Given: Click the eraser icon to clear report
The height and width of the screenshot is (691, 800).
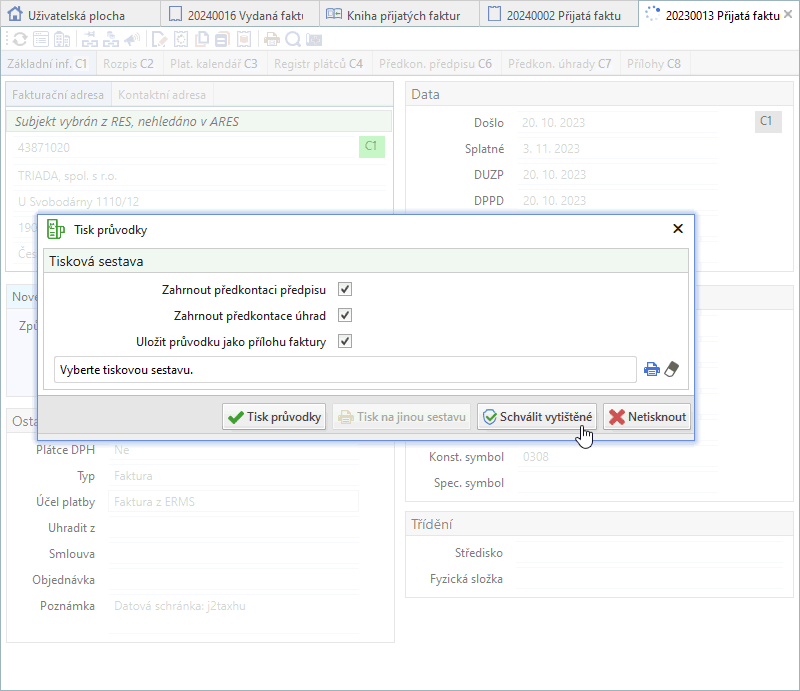Looking at the screenshot, I should 671,369.
